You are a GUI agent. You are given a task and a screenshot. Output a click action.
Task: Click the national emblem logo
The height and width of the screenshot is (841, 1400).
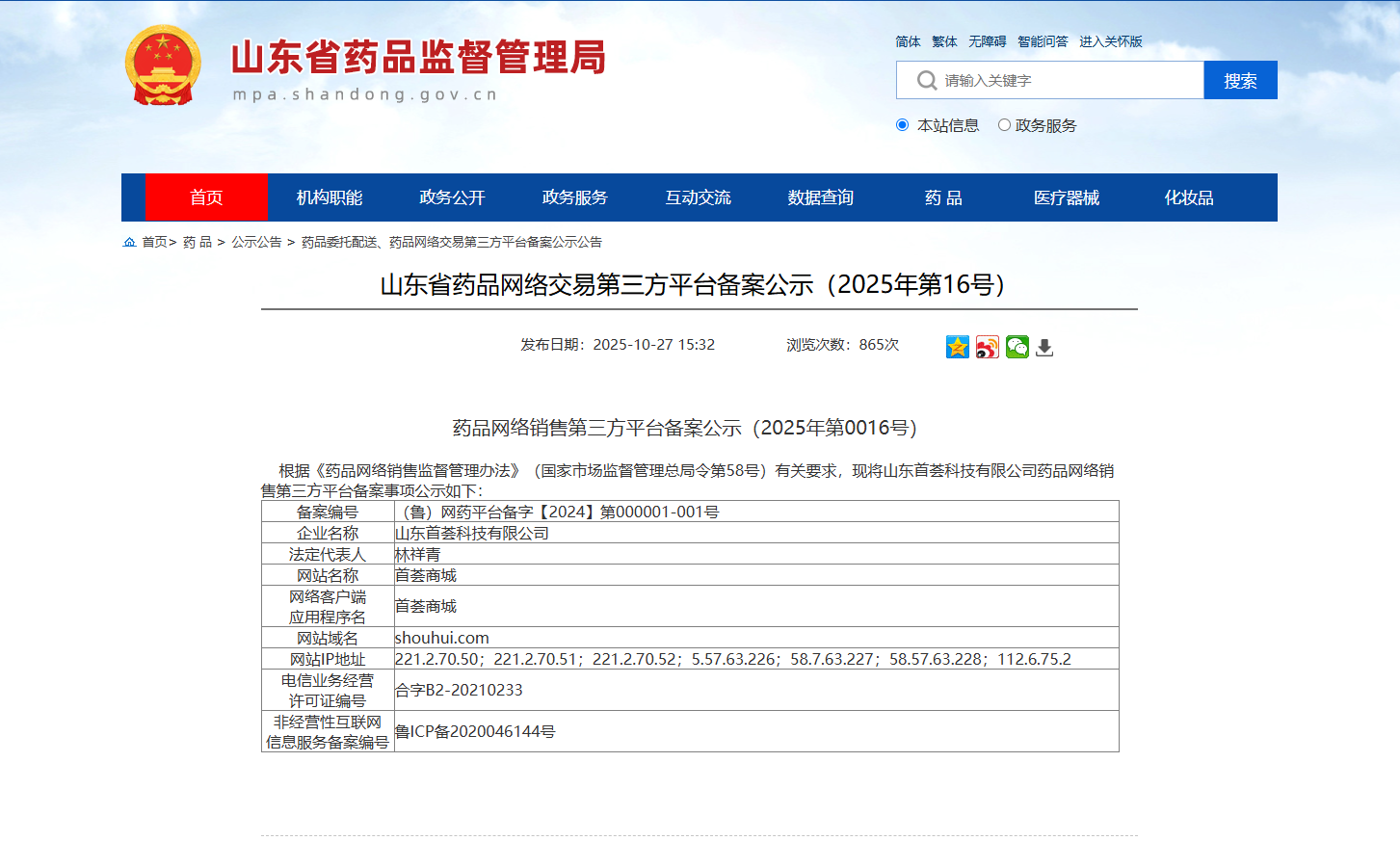[x=163, y=66]
